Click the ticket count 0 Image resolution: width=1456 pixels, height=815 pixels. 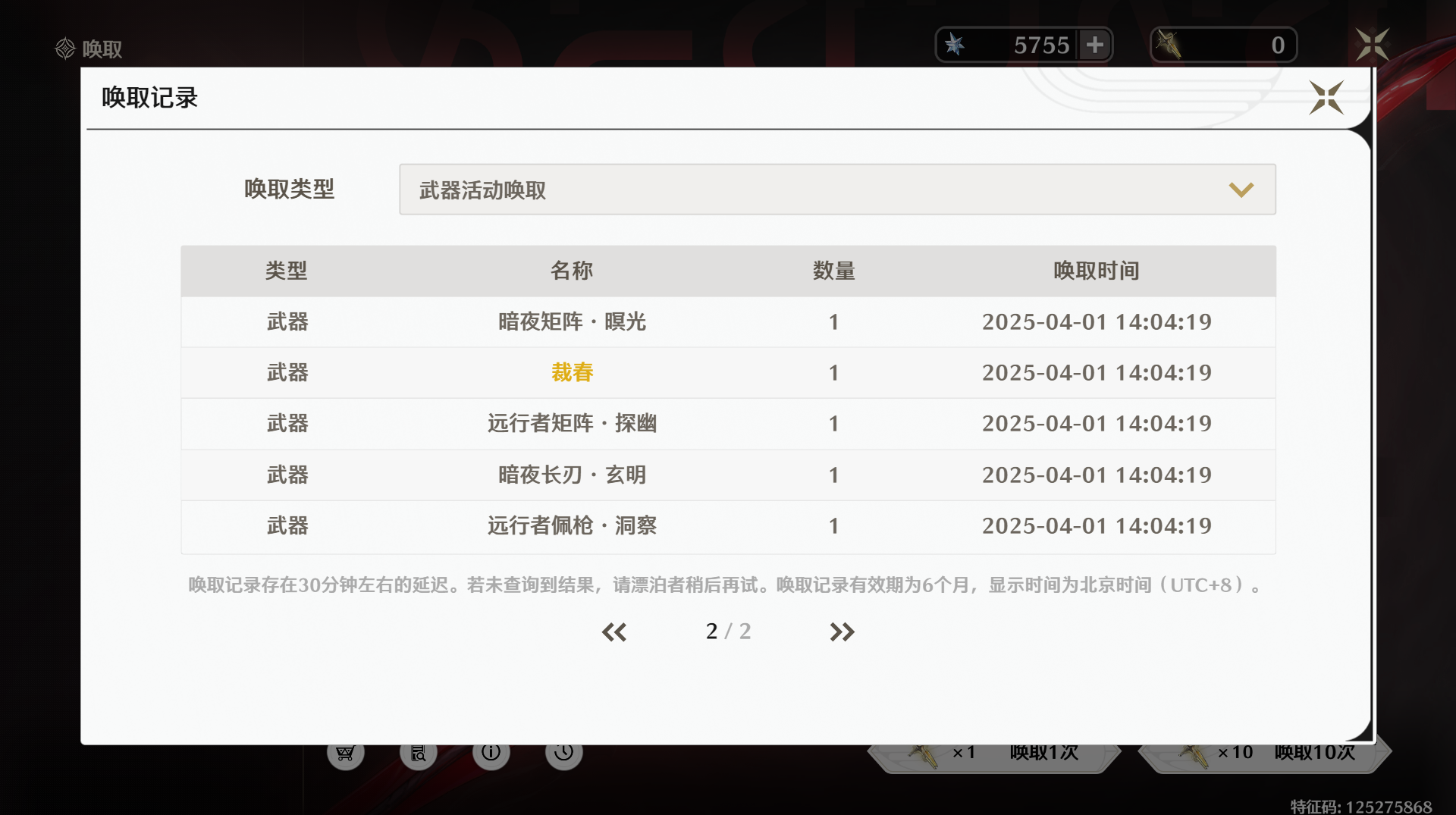pos(1278,45)
